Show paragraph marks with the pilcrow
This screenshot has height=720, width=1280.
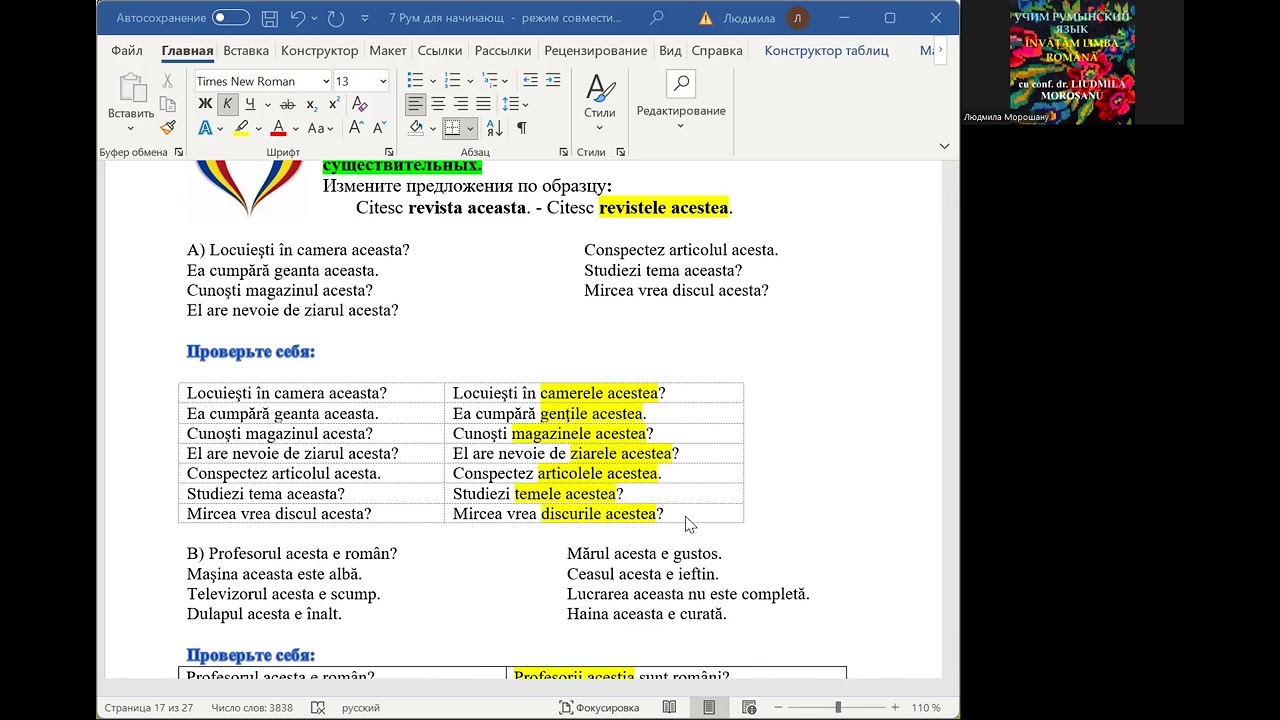521,128
